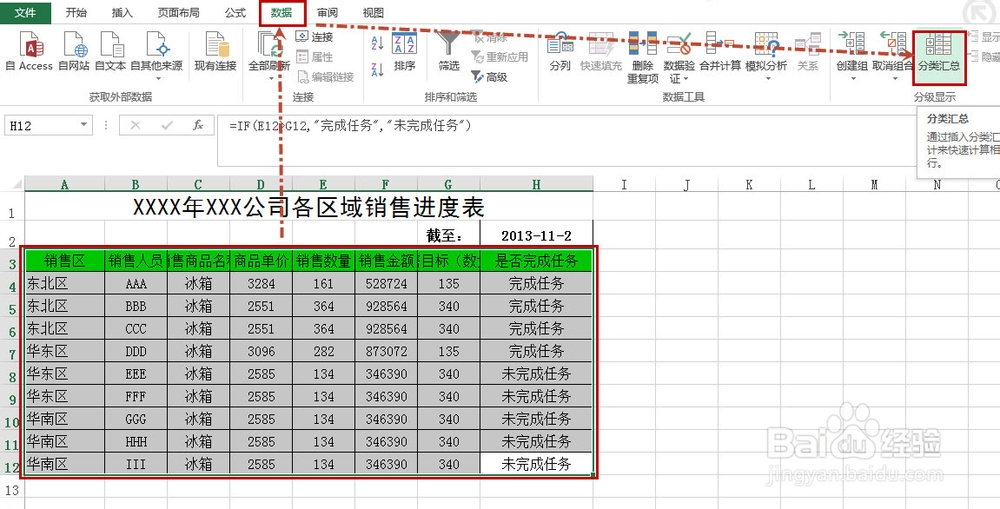Import data 自网站 (from web)
The height and width of the screenshot is (509, 1000).
click(74, 52)
